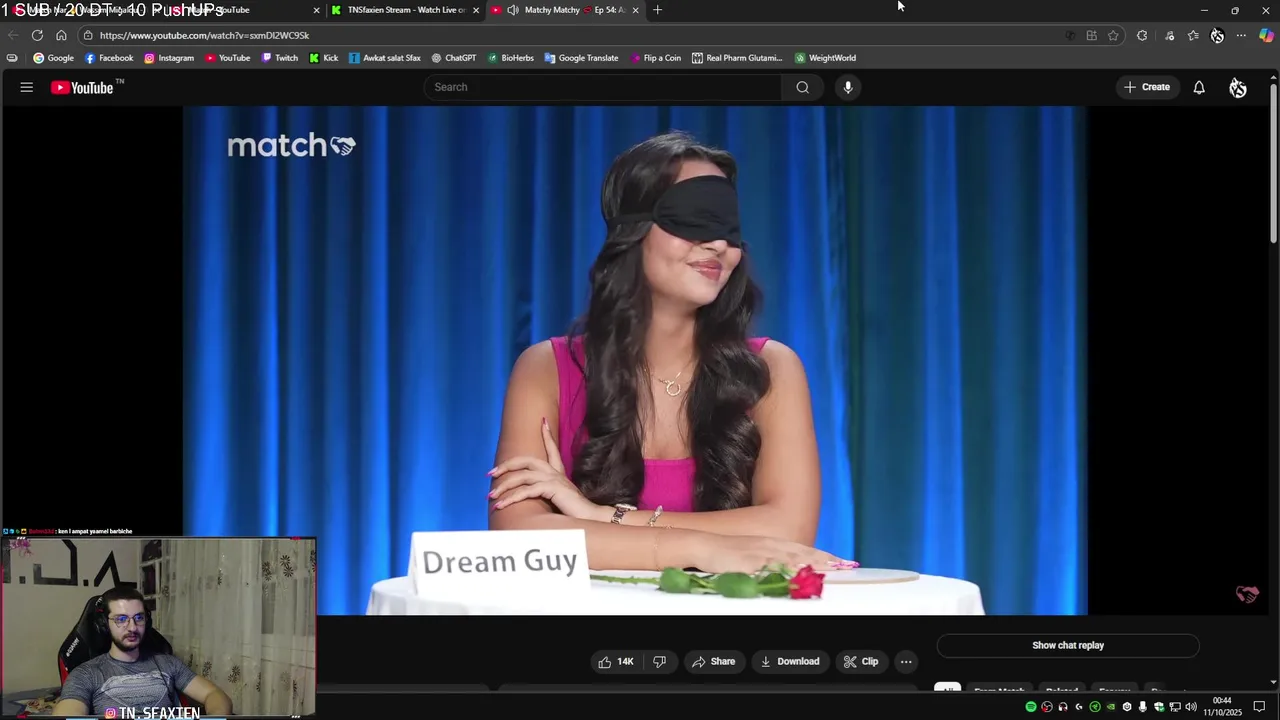Open Flip a Coin bookmark
The width and height of the screenshot is (1280, 720).
(656, 58)
